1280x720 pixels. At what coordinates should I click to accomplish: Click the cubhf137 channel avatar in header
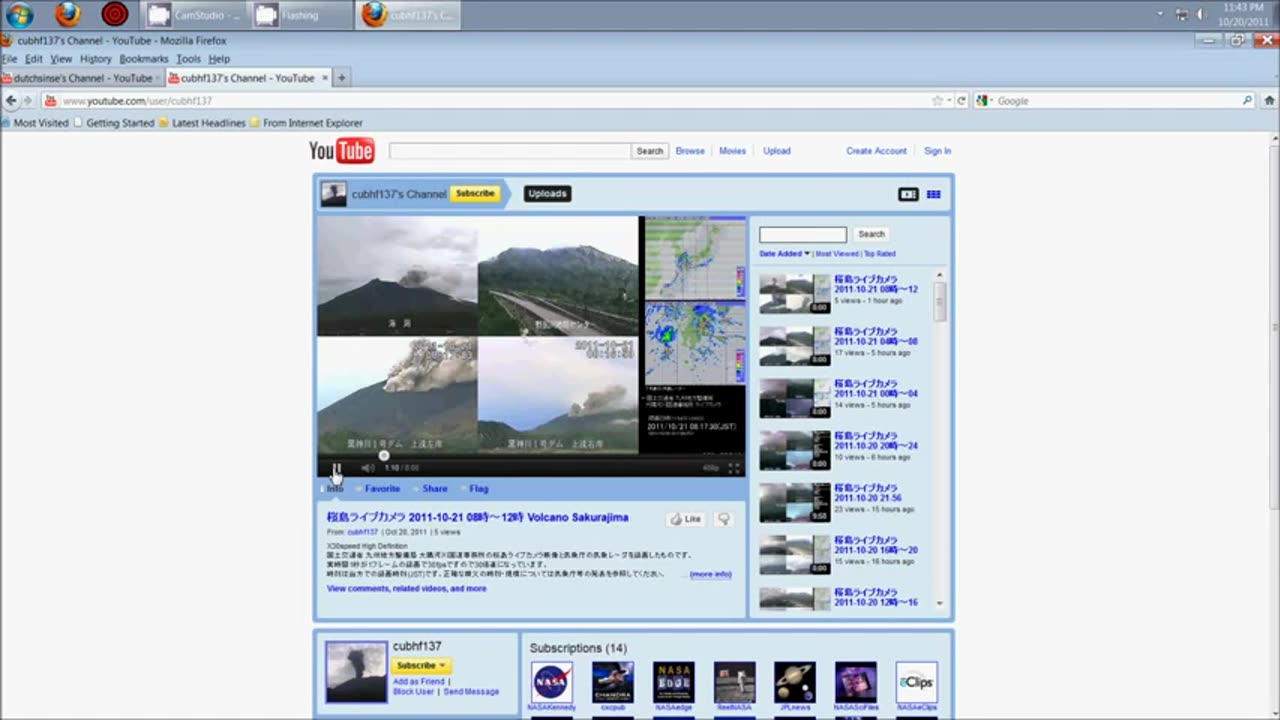pos(333,194)
